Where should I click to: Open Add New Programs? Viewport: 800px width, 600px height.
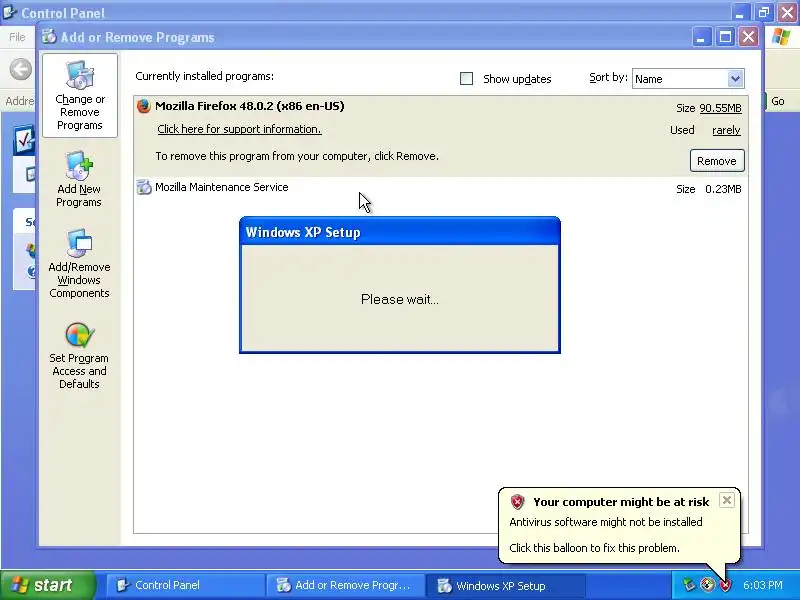point(79,179)
